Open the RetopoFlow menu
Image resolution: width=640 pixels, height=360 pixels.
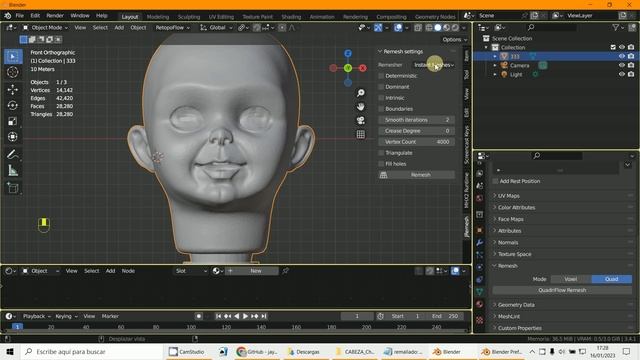[x=172, y=27]
